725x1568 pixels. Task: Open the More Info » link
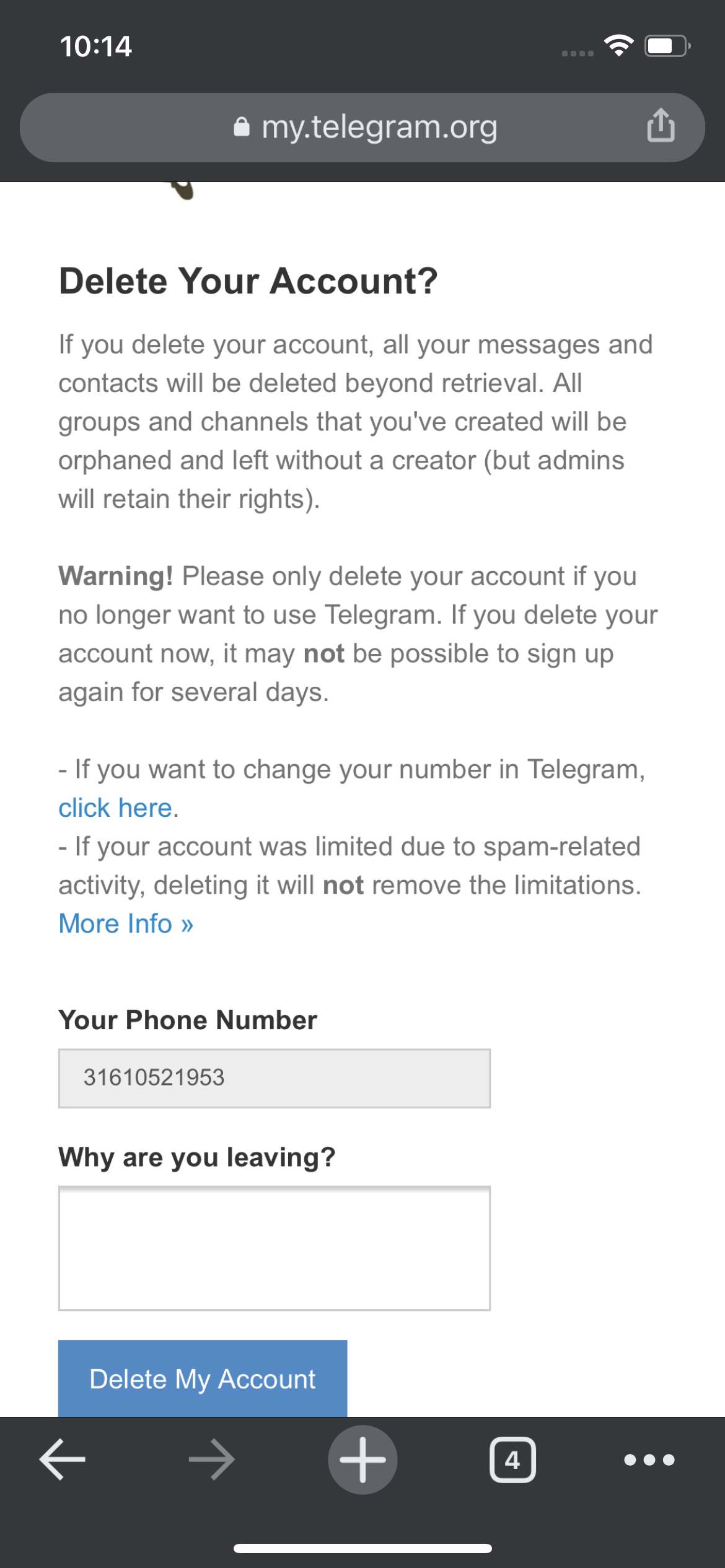pyautogui.click(x=126, y=923)
